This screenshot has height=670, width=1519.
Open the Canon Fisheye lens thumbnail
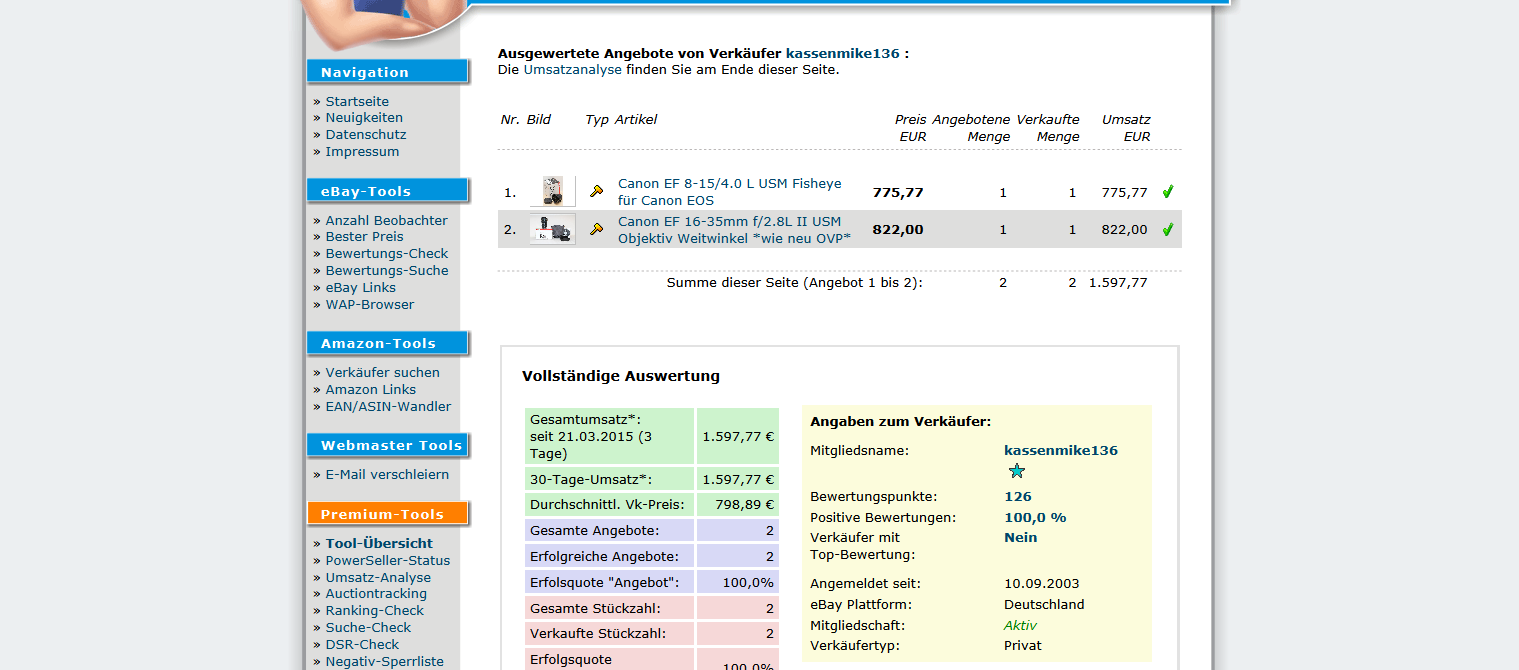tap(552, 191)
